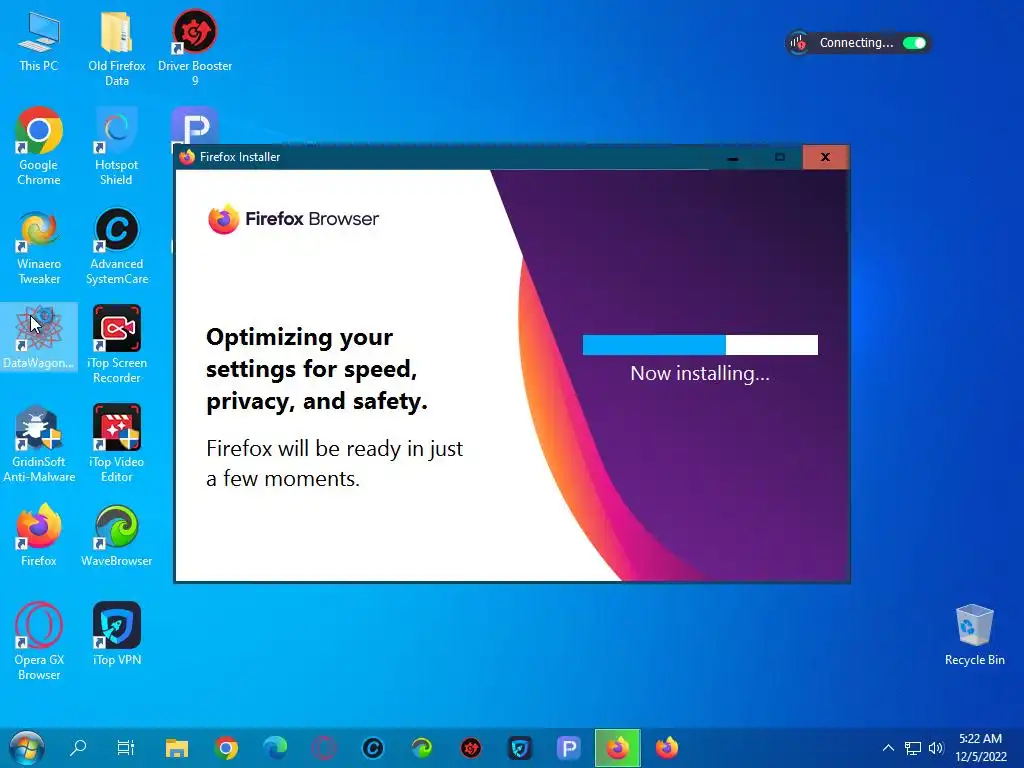This screenshot has width=1024, height=768.
Task: Click the second Firefox taskbar icon
Action: tap(667, 748)
